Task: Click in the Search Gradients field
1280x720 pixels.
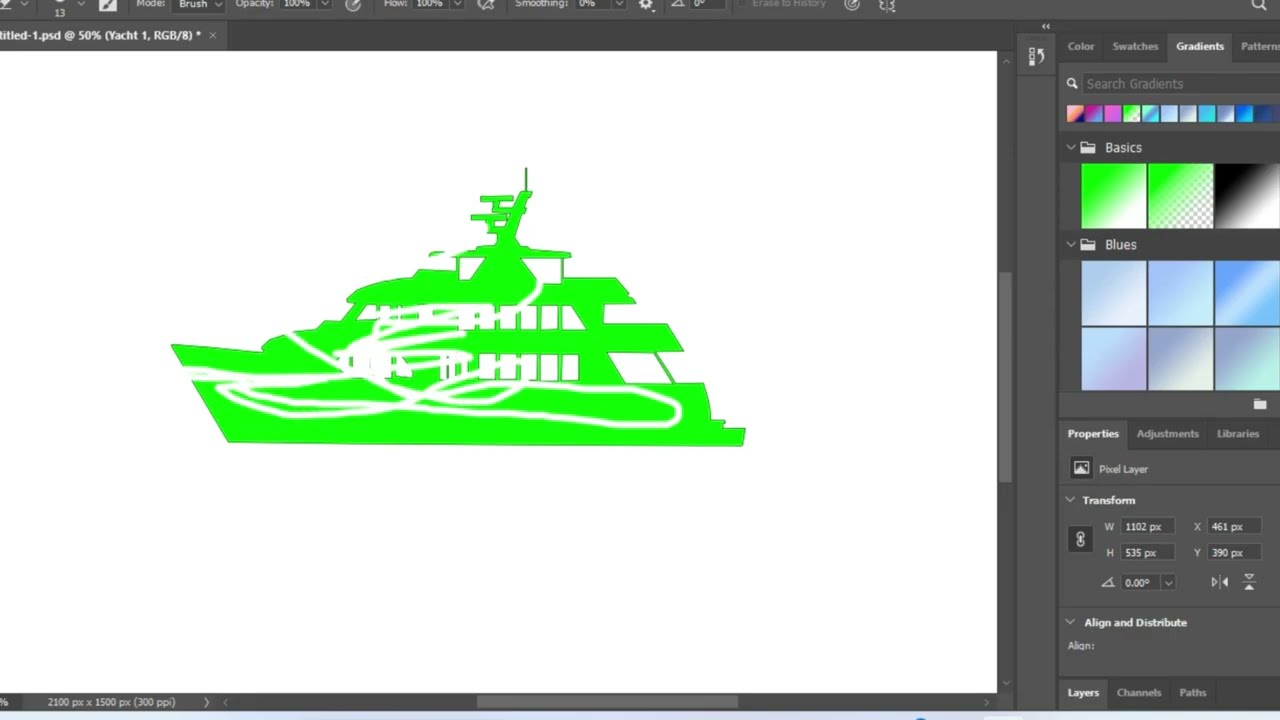Action: (x=1180, y=84)
